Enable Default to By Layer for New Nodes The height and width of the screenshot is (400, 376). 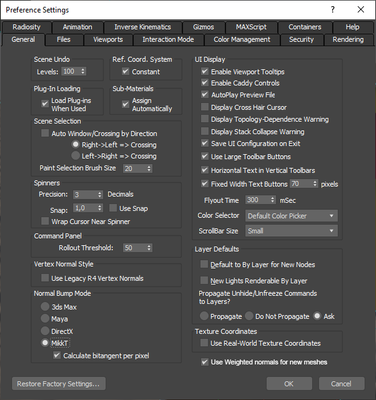click(x=204, y=264)
